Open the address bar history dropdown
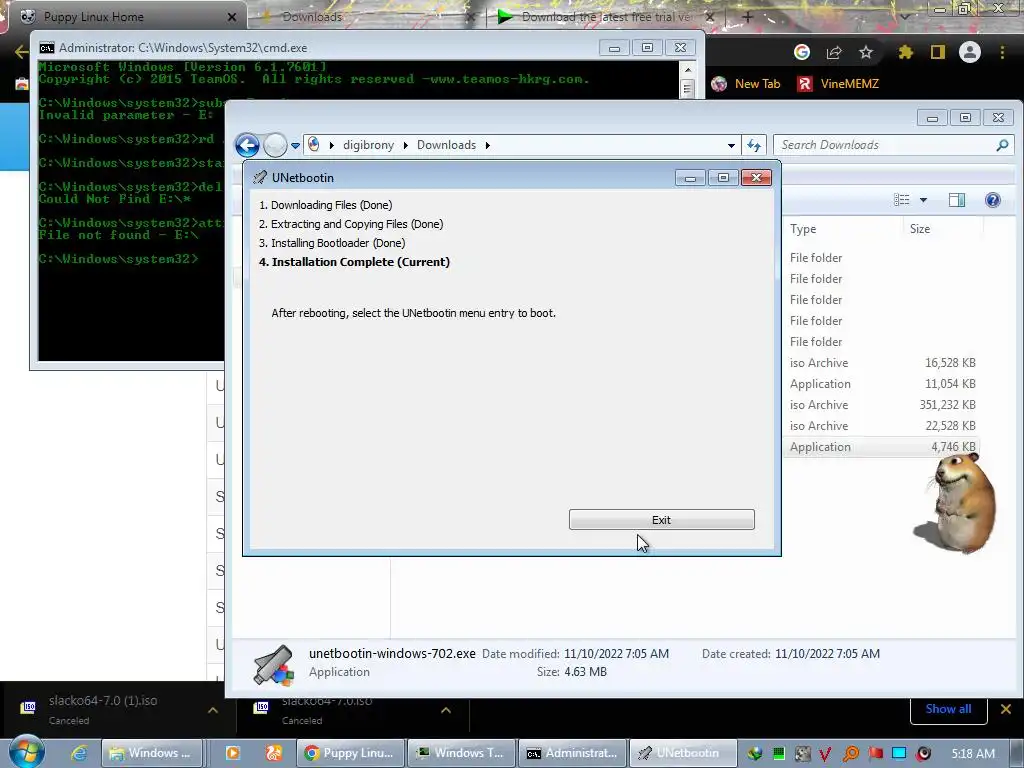 click(x=731, y=146)
